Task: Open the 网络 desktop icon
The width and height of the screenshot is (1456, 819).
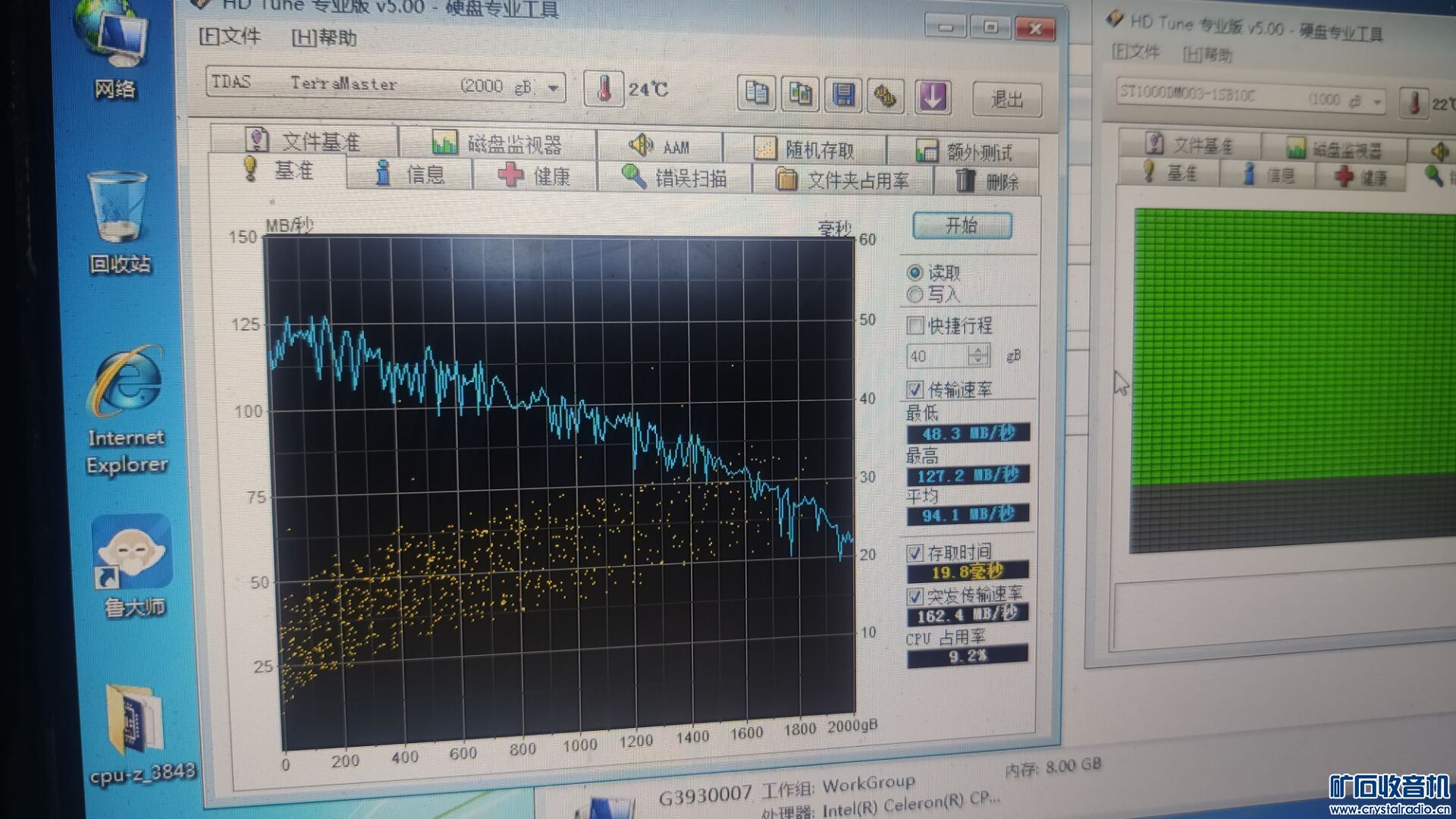Action: pos(115,50)
